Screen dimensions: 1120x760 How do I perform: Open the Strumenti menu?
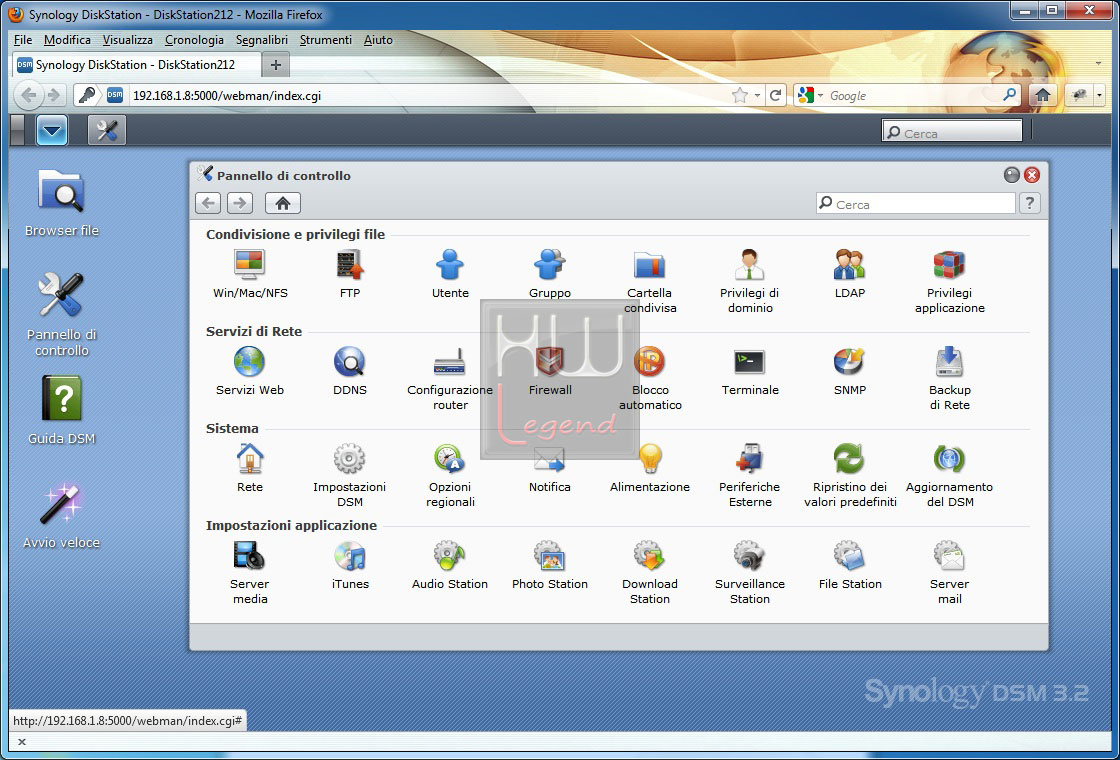click(x=326, y=40)
